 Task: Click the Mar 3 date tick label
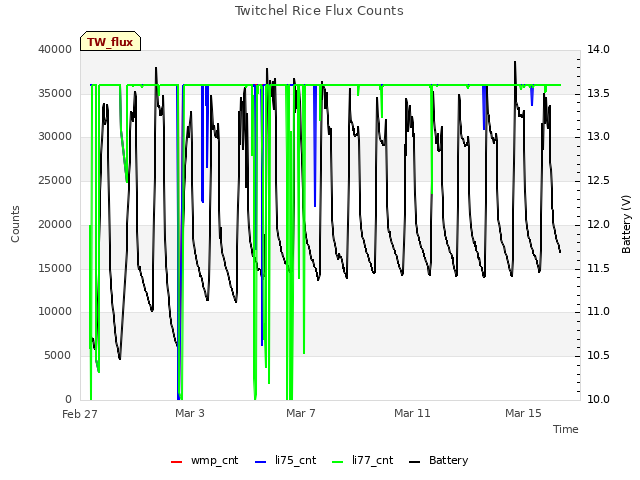pos(190,413)
